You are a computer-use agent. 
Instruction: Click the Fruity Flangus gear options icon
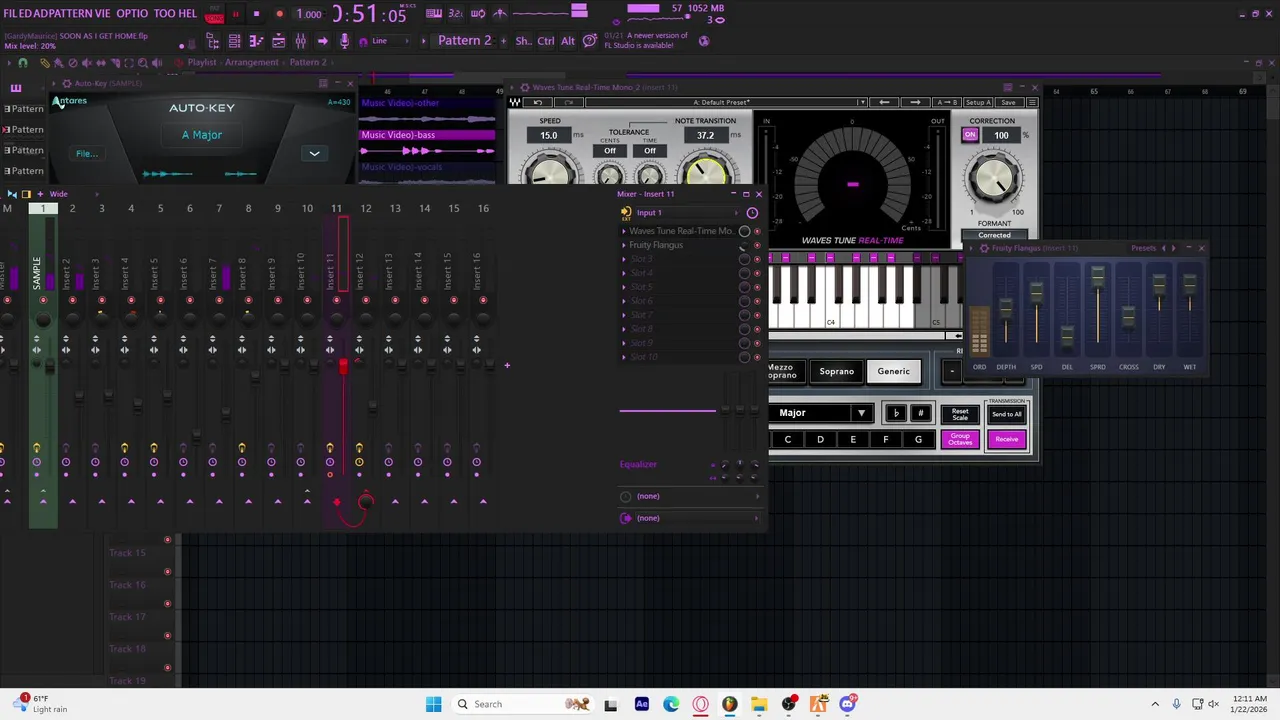tap(984, 249)
